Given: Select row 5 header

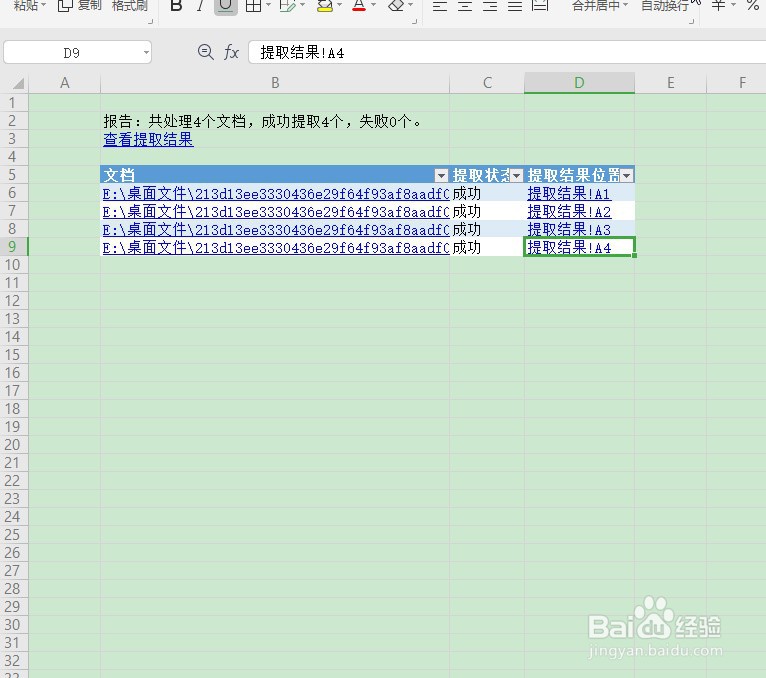Looking at the screenshot, I should pyautogui.click(x=13, y=175).
